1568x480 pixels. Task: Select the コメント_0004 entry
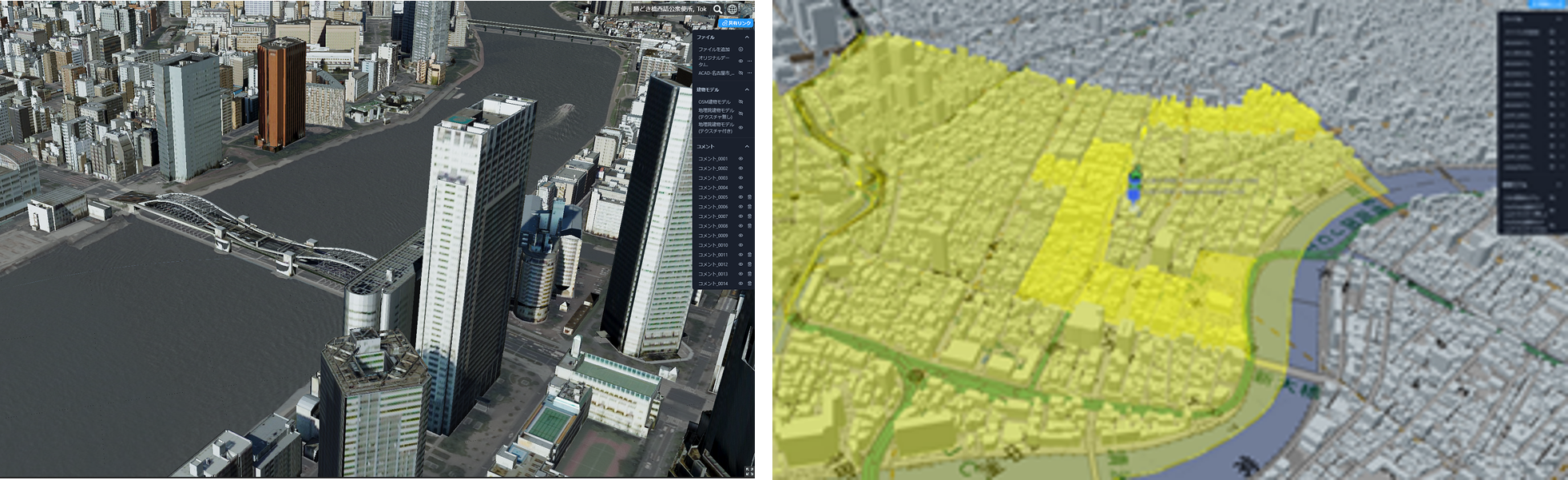coord(713,188)
